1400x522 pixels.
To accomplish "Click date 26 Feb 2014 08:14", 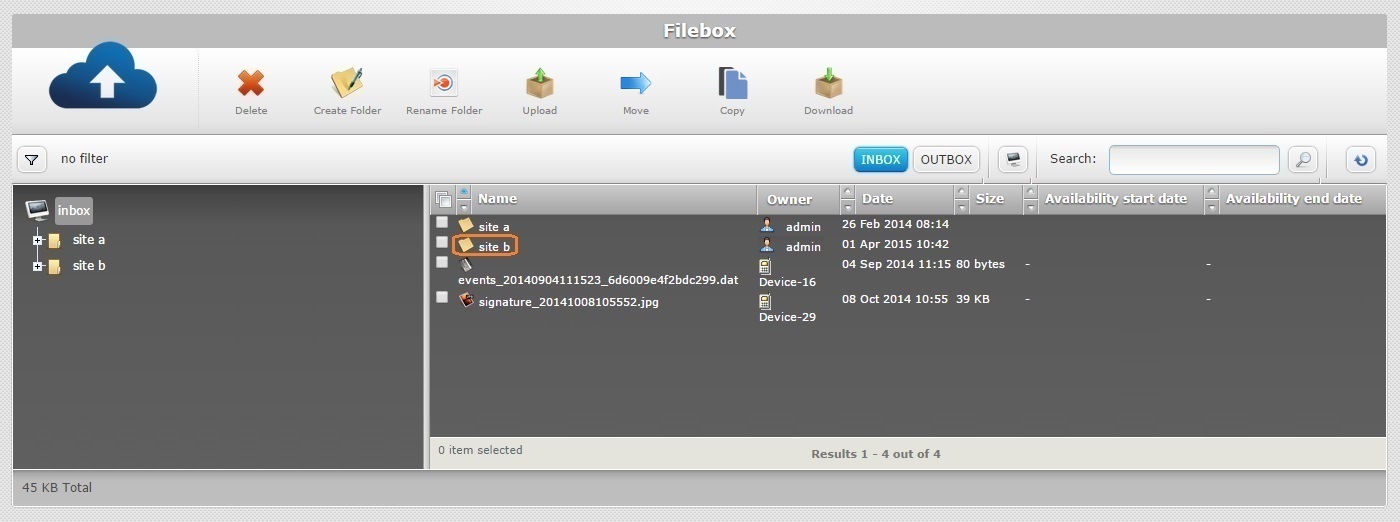I will click(x=895, y=224).
